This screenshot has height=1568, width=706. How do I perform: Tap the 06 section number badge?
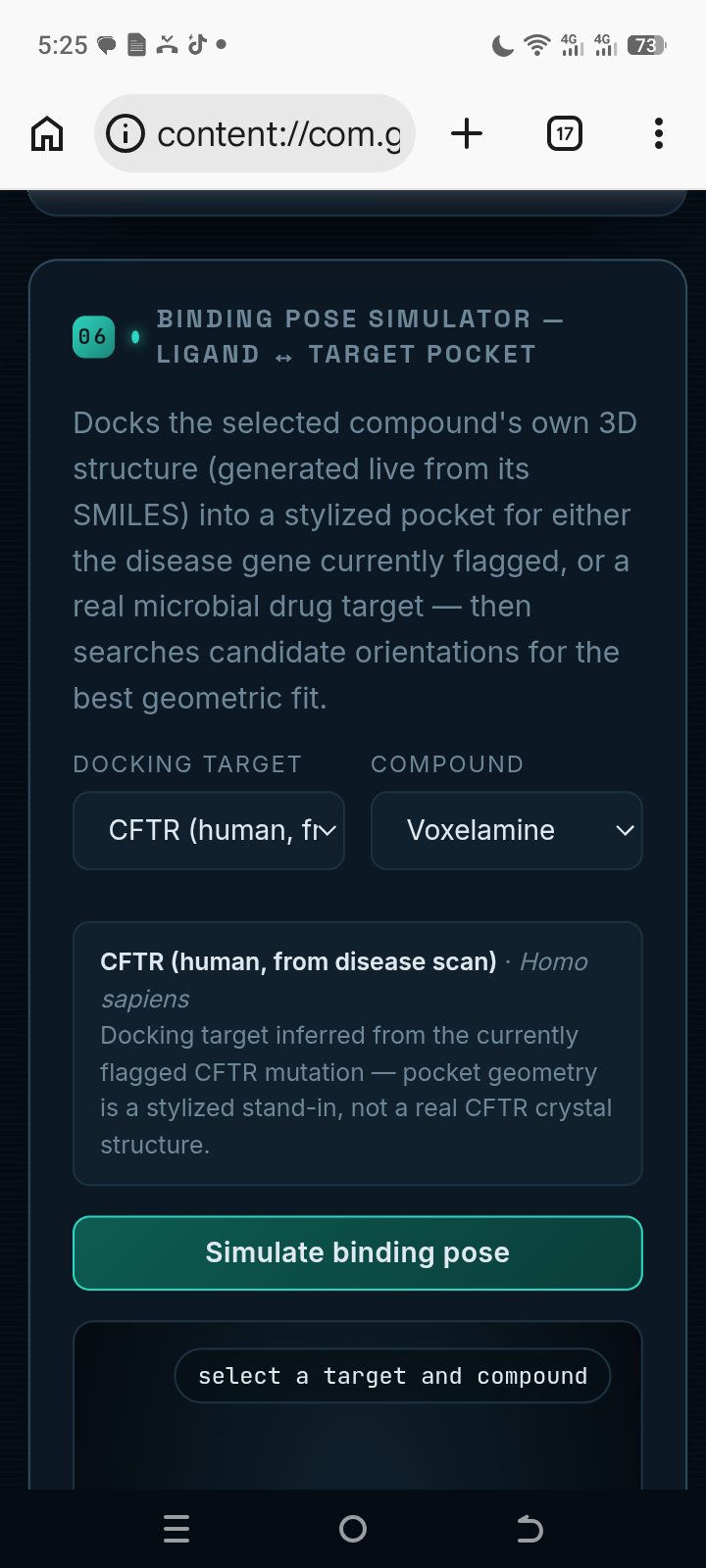tap(93, 337)
